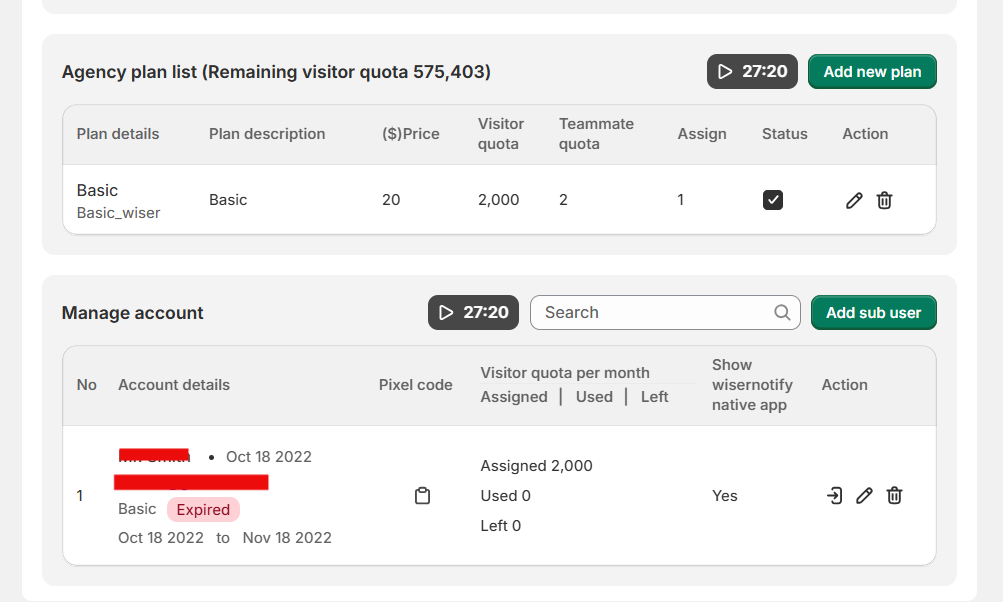Image resolution: width=1003 pixels, height=602 pixels.
Task: Click the Pixel code column header
Action: [415, 385]
